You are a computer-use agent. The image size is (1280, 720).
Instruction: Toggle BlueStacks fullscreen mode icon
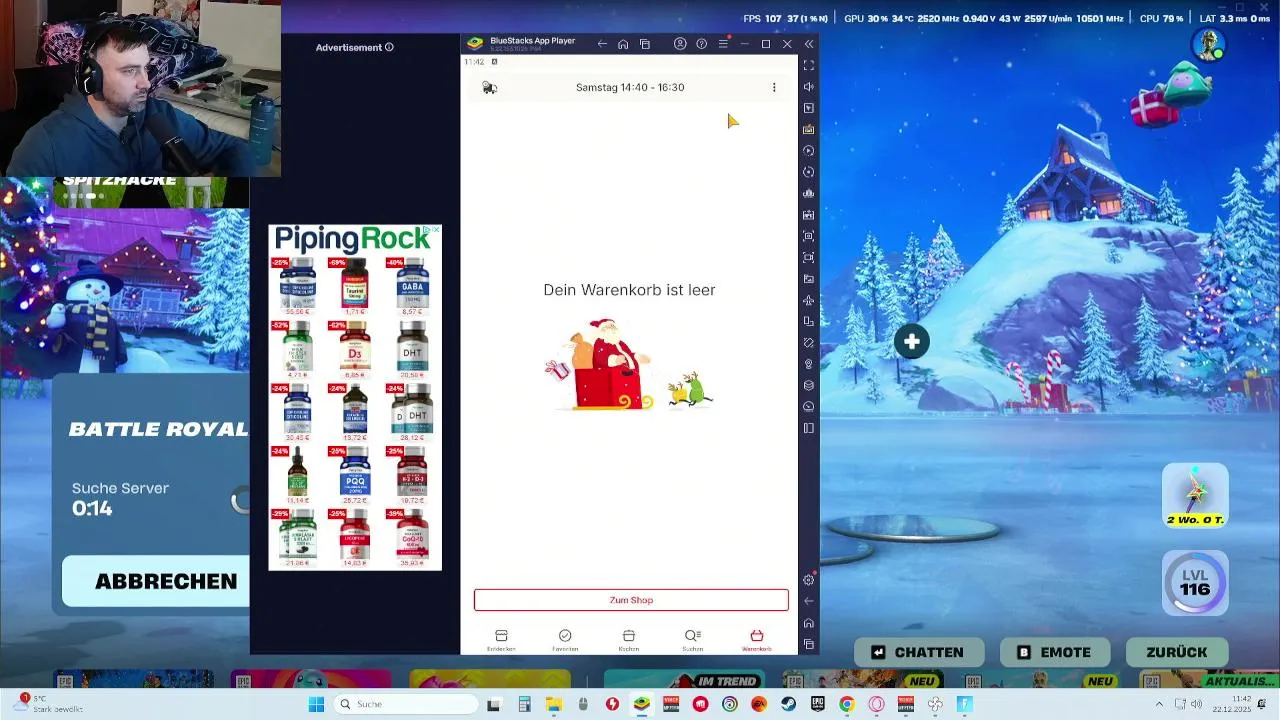809,65
